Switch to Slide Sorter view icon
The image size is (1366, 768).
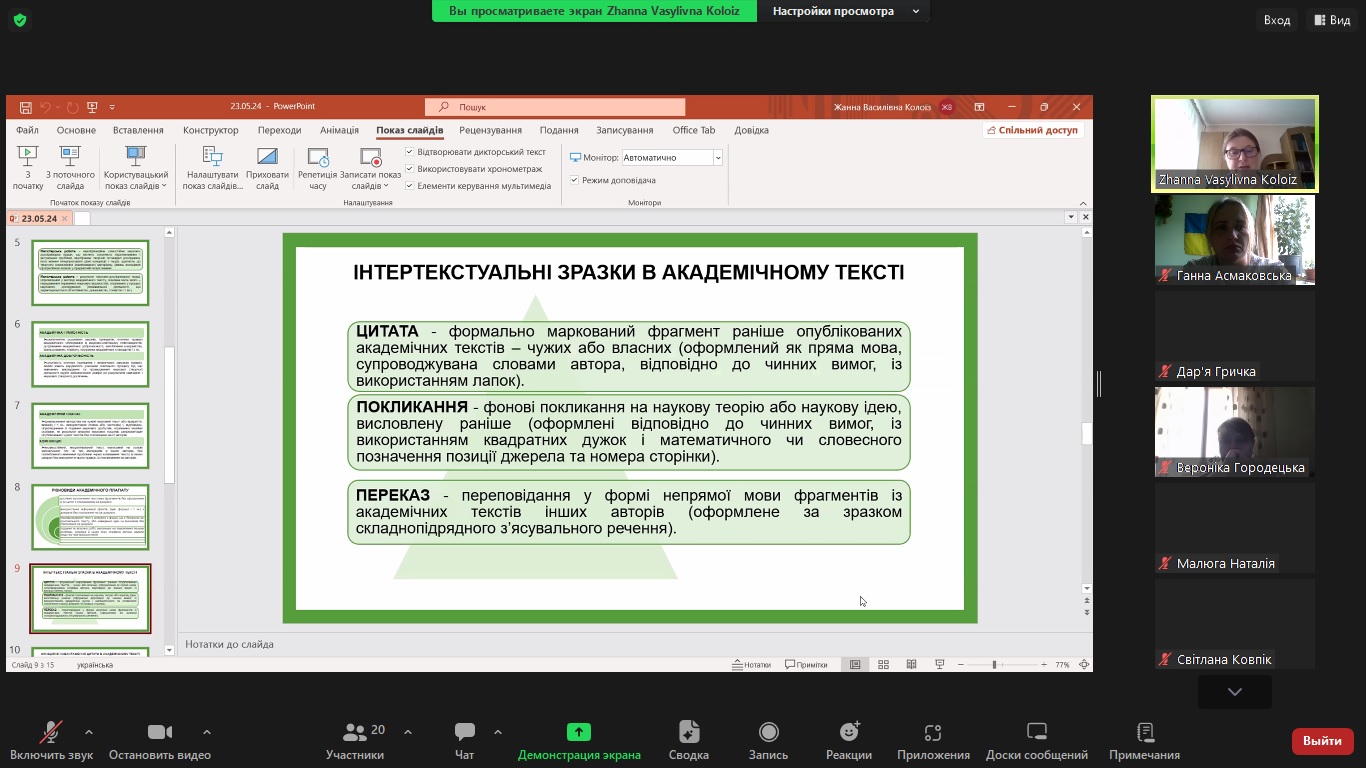tap(883, 664)
